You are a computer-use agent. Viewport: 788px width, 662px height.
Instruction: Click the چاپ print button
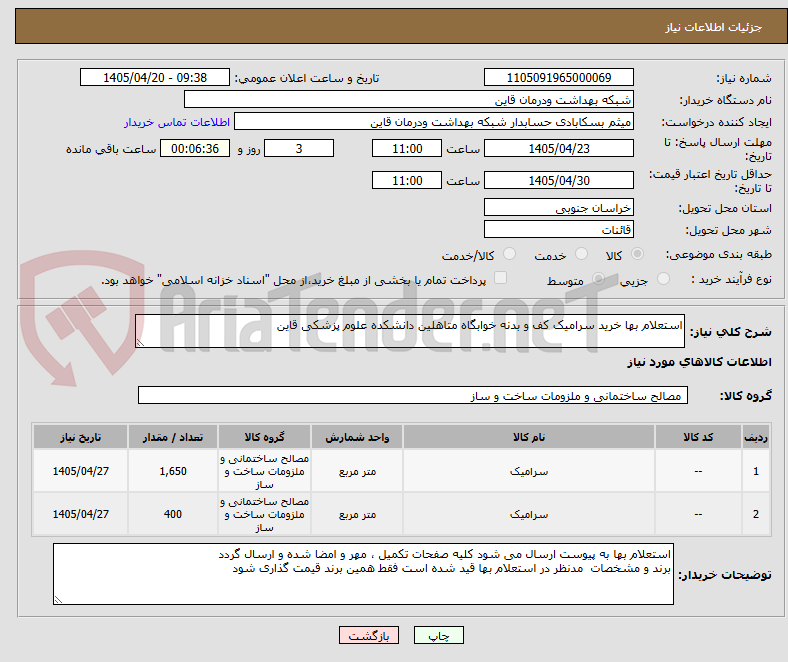click(438, 635)
